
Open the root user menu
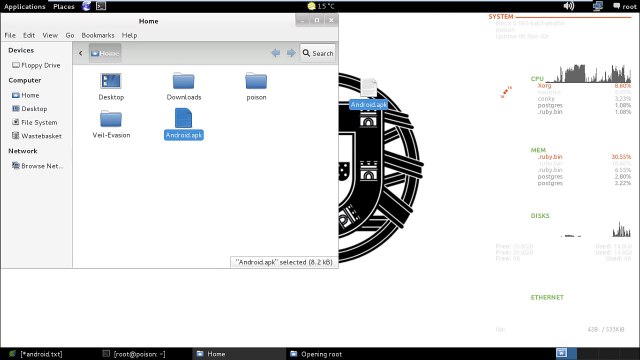pyautogui.click(x=624, y=6)
